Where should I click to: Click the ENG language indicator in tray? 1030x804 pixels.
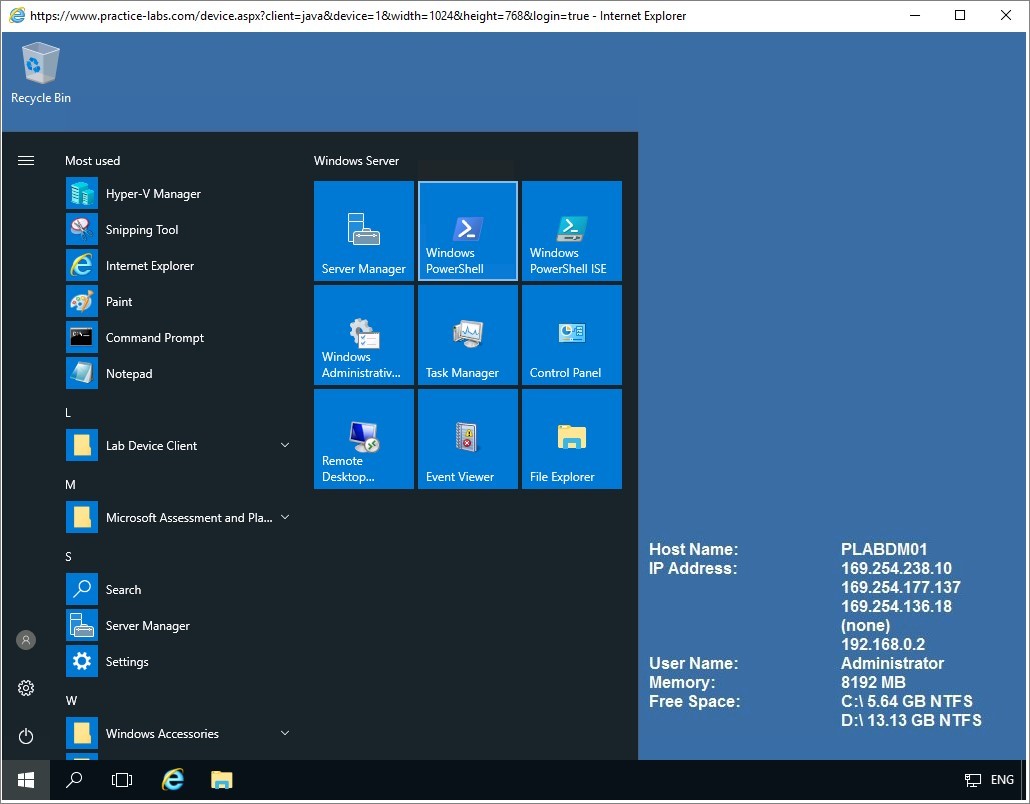coord(1001,780)
